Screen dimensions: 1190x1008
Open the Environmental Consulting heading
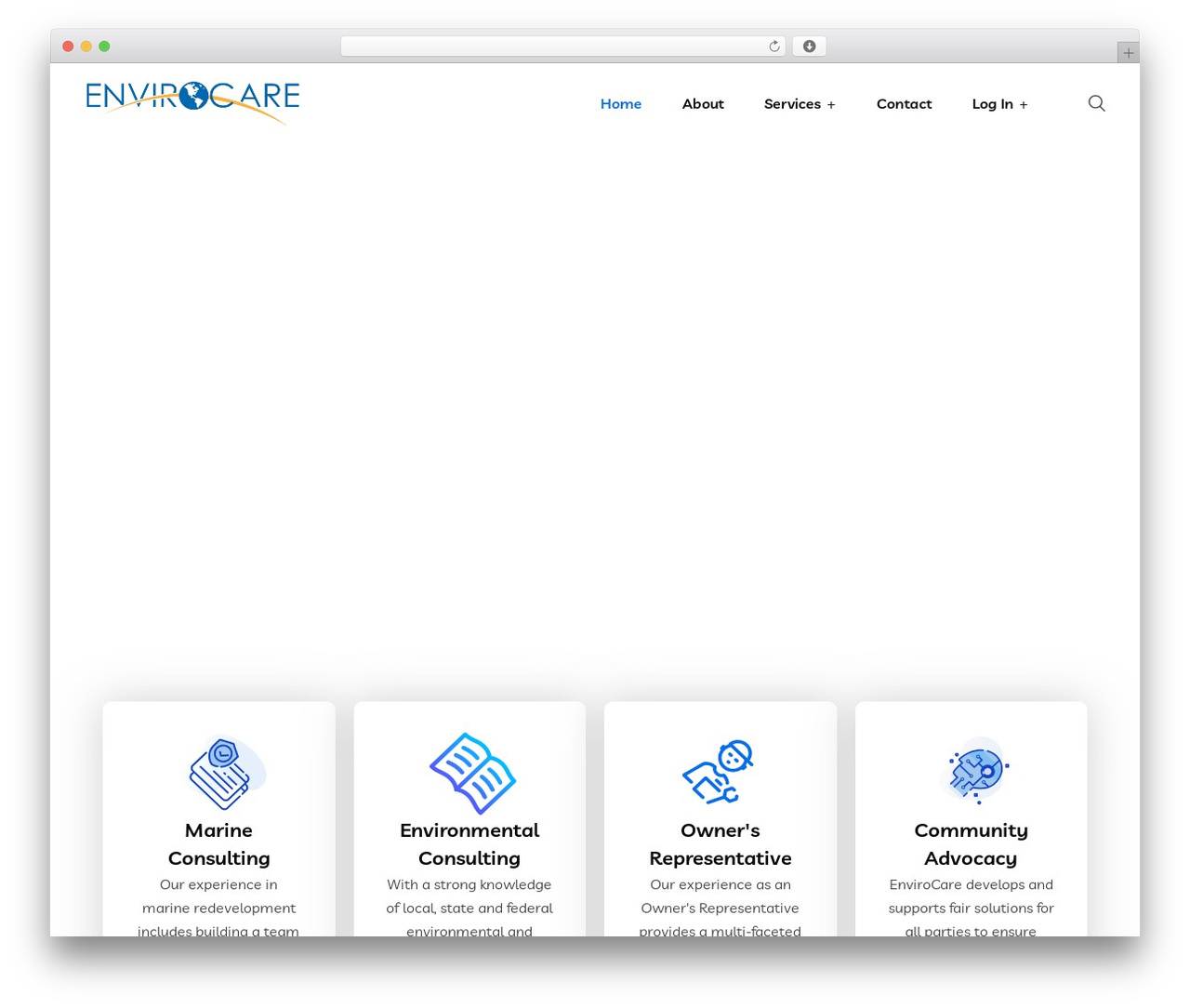click(469, 844)
